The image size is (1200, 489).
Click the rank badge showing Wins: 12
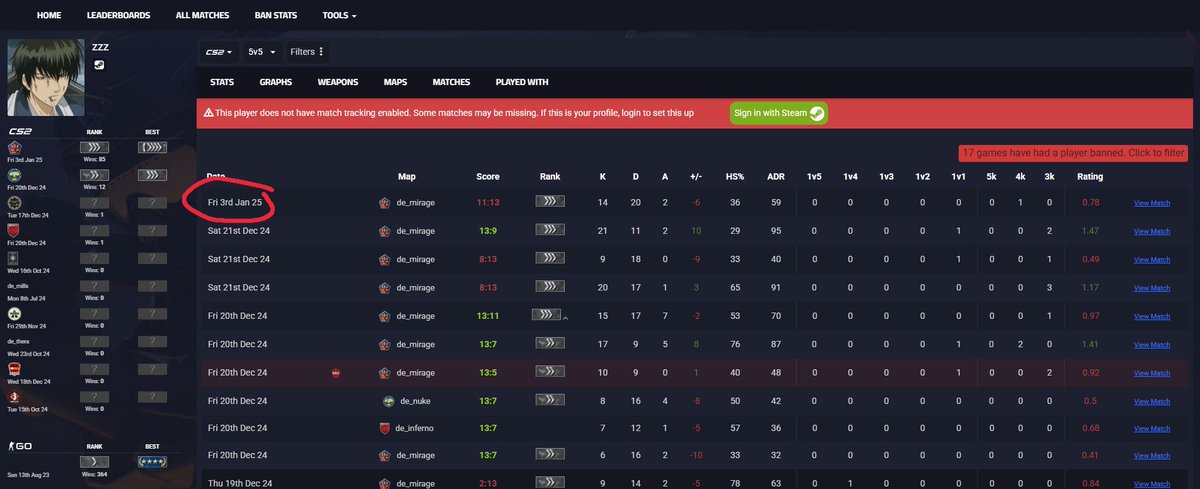[x=95, y=174]
